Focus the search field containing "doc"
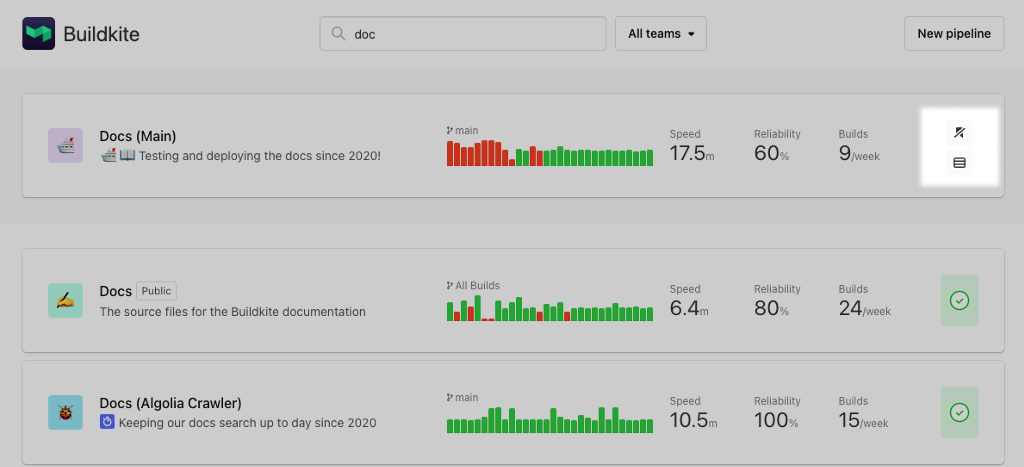 (x=463, y=33)
